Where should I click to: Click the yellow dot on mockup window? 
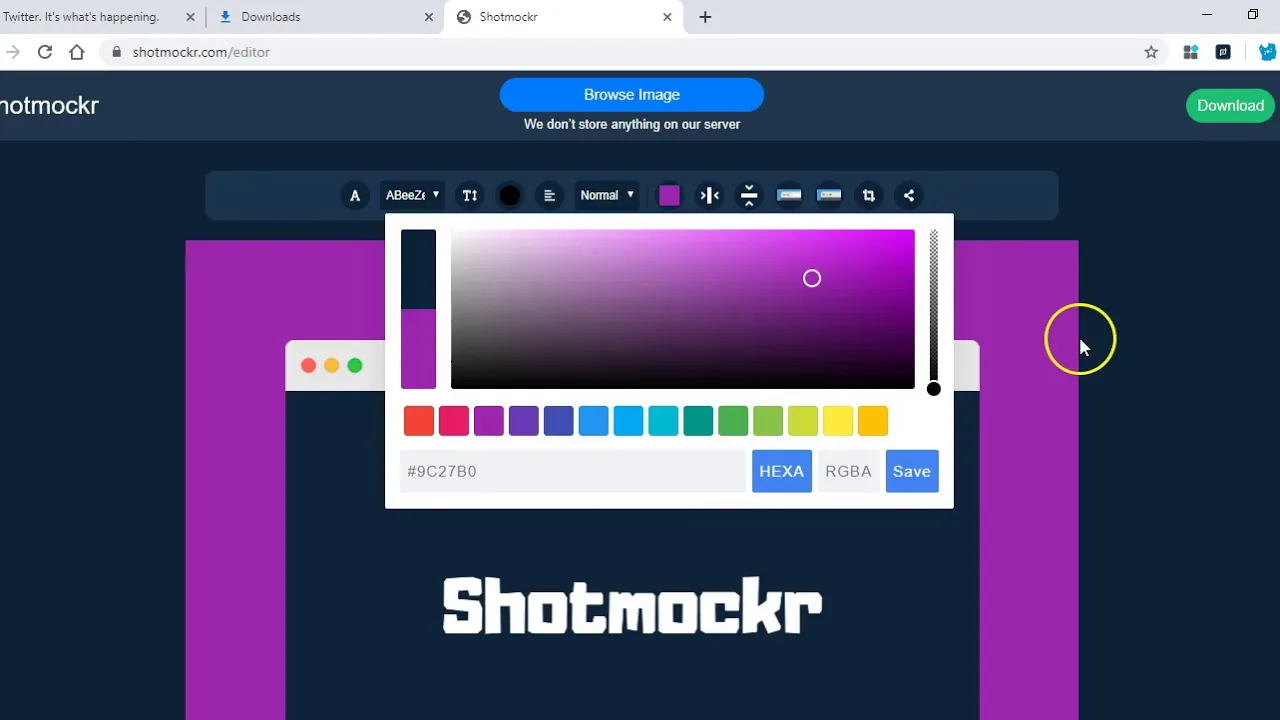tap(332, 366)
